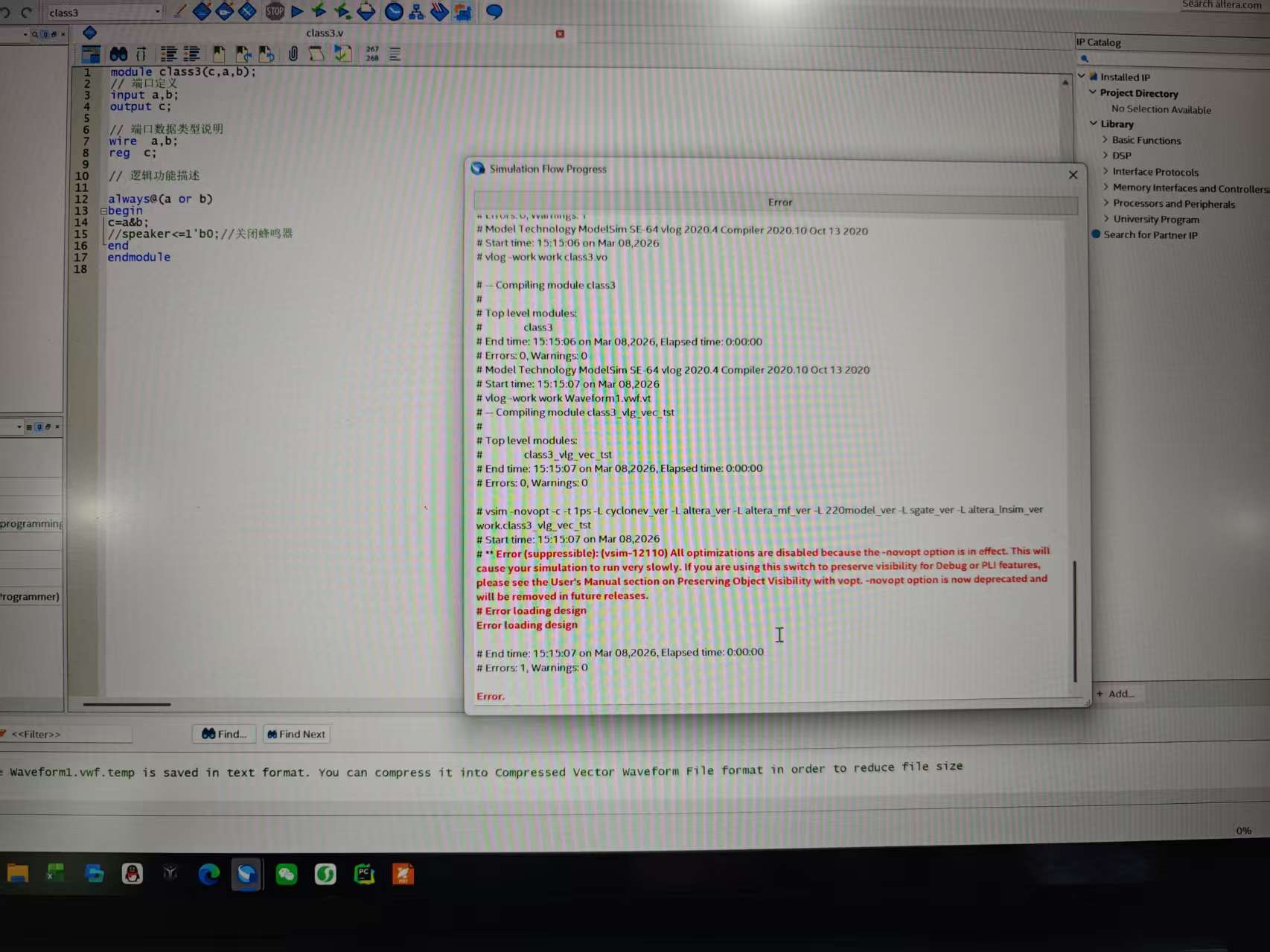The height and width of the screenshot is (952, 1270).
Task: Collapse the begin block fold marker
Action: click(103, 211)
